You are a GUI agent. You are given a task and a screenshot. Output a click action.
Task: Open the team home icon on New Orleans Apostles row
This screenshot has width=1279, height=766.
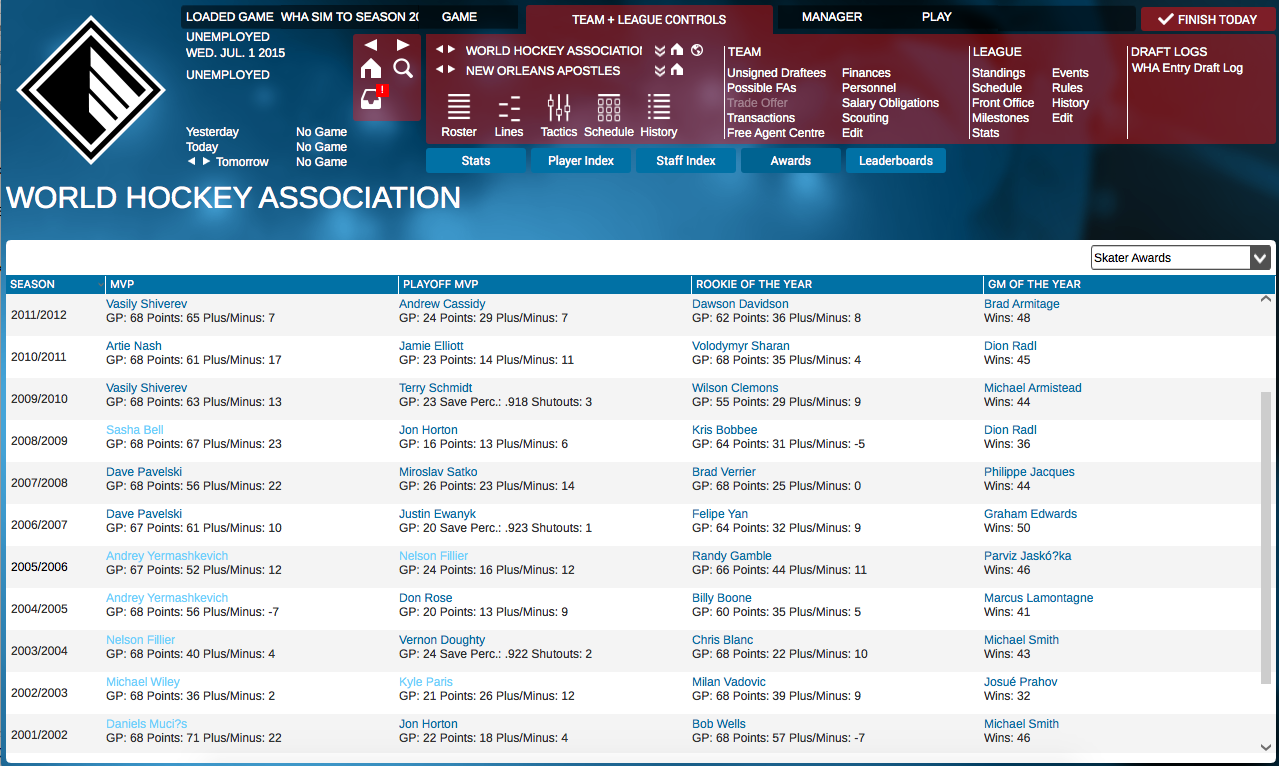click(677, 70)
